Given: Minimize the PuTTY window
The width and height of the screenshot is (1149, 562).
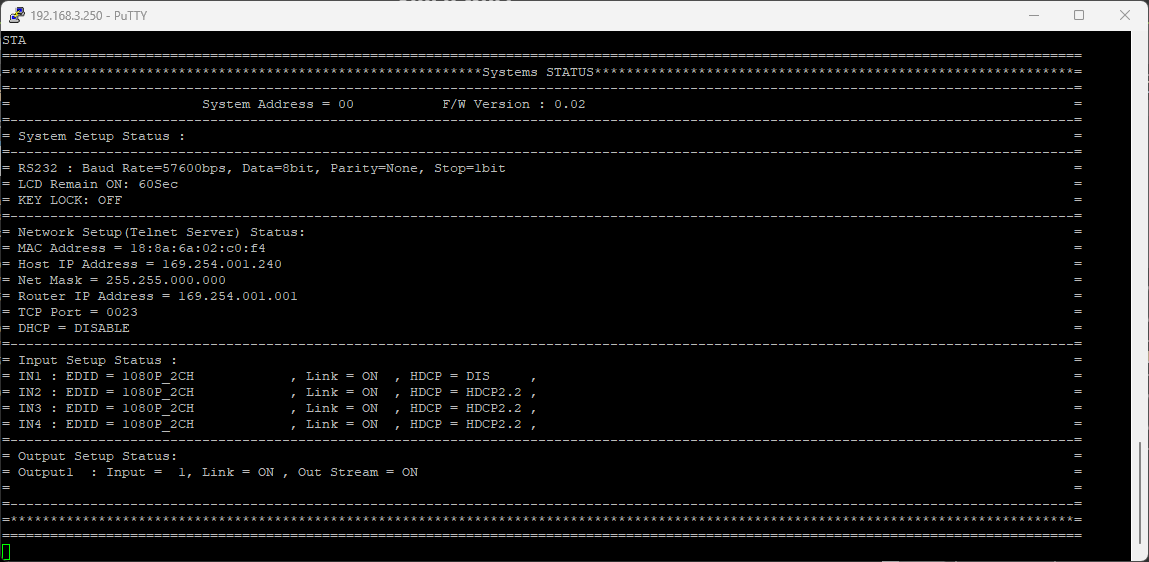Looking at the screenshot, I should 1033,15.
